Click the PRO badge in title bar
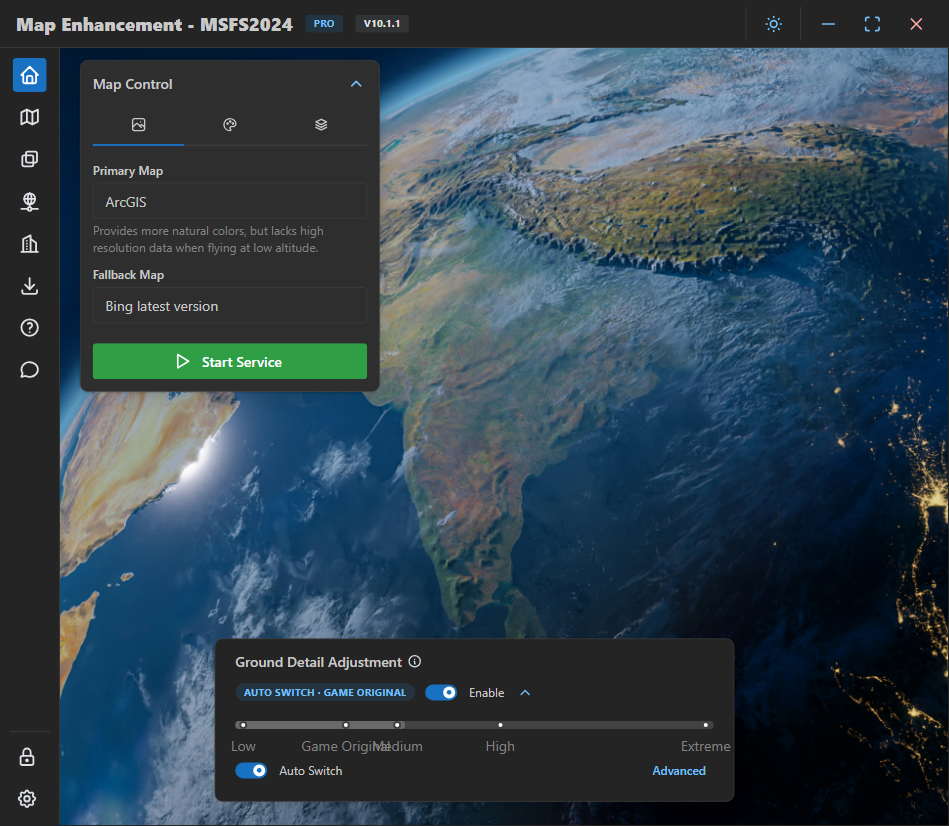This screenshot has width=949, height=826. click(x=324, y=24)
